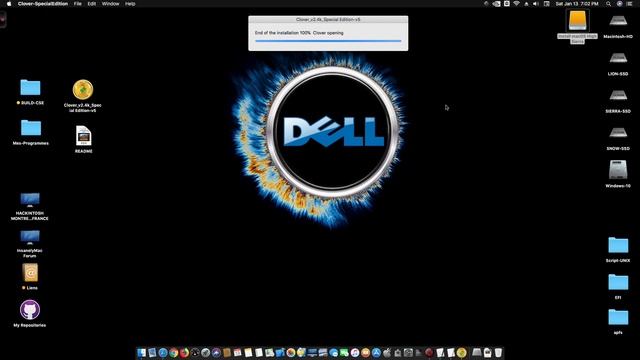Open the HACKINTOSH MONTRE...FRANCE shortcut

(30, 200)
